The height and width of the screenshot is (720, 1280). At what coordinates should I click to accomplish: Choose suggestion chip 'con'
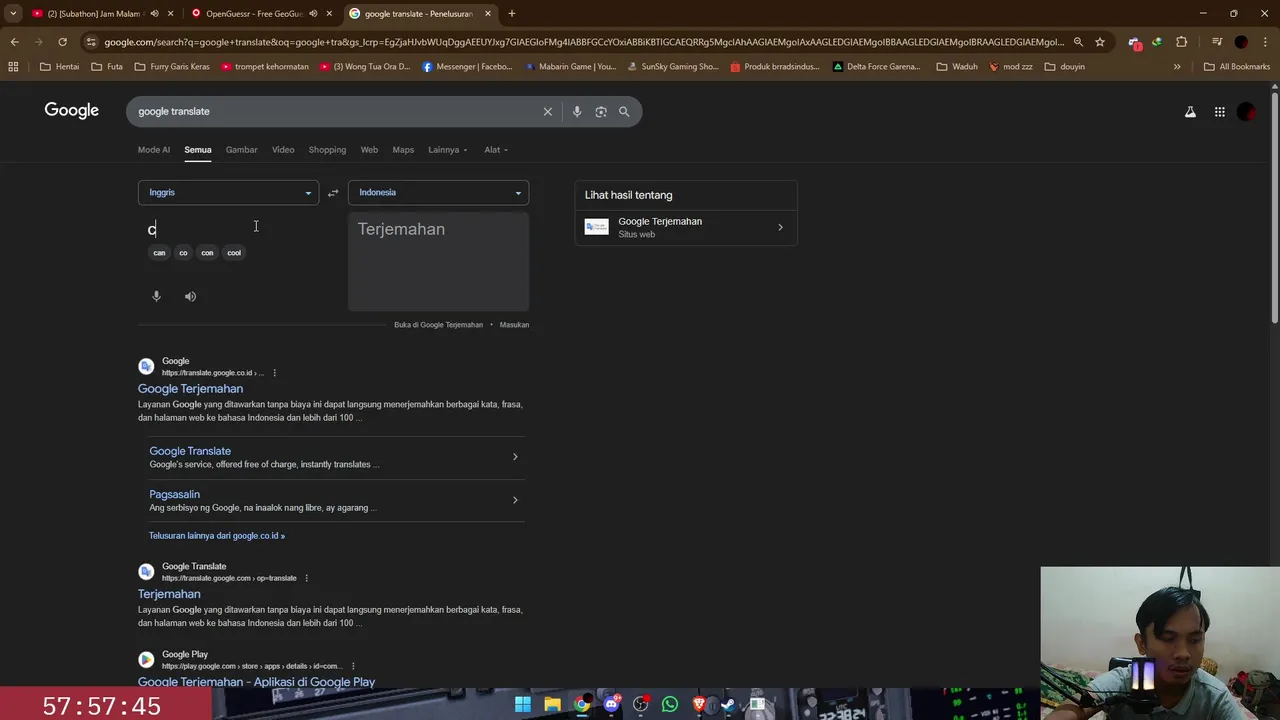[207, 253]
